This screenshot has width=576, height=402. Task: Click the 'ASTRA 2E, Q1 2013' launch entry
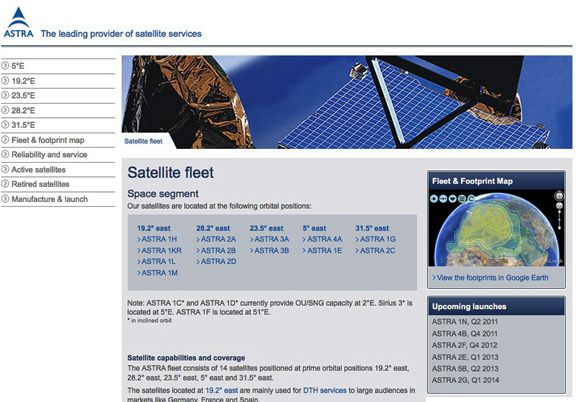[465, 357]
